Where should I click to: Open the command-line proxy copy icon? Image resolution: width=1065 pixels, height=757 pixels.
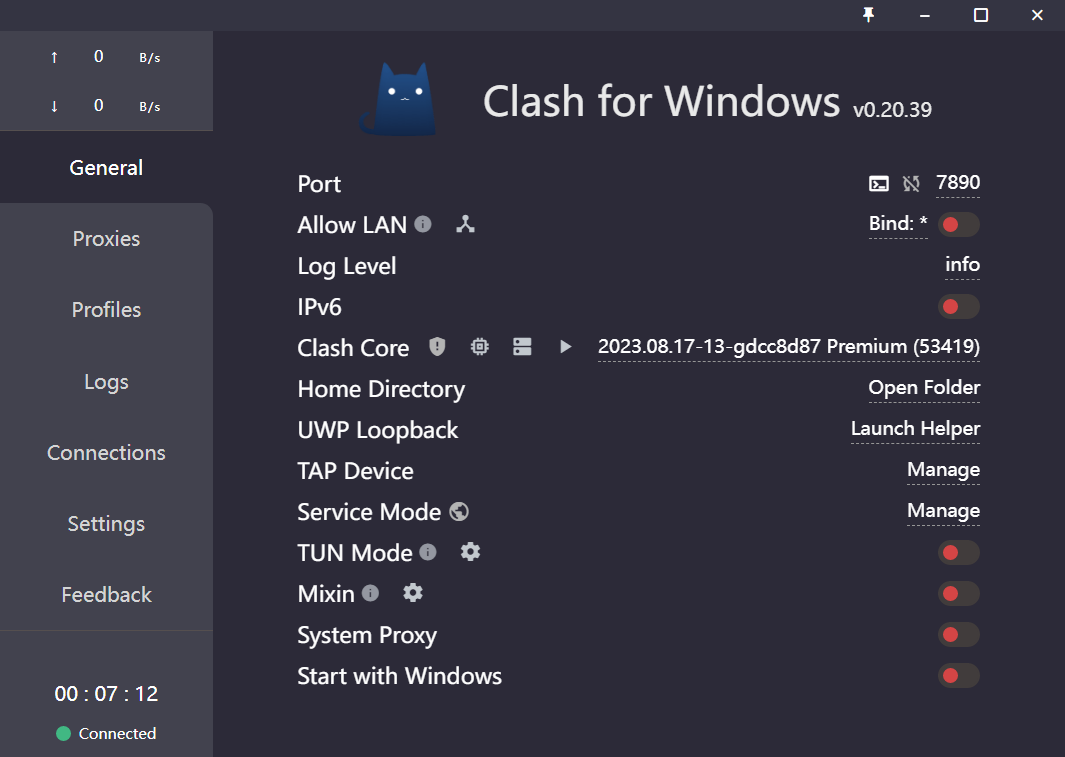click(878, 183)
